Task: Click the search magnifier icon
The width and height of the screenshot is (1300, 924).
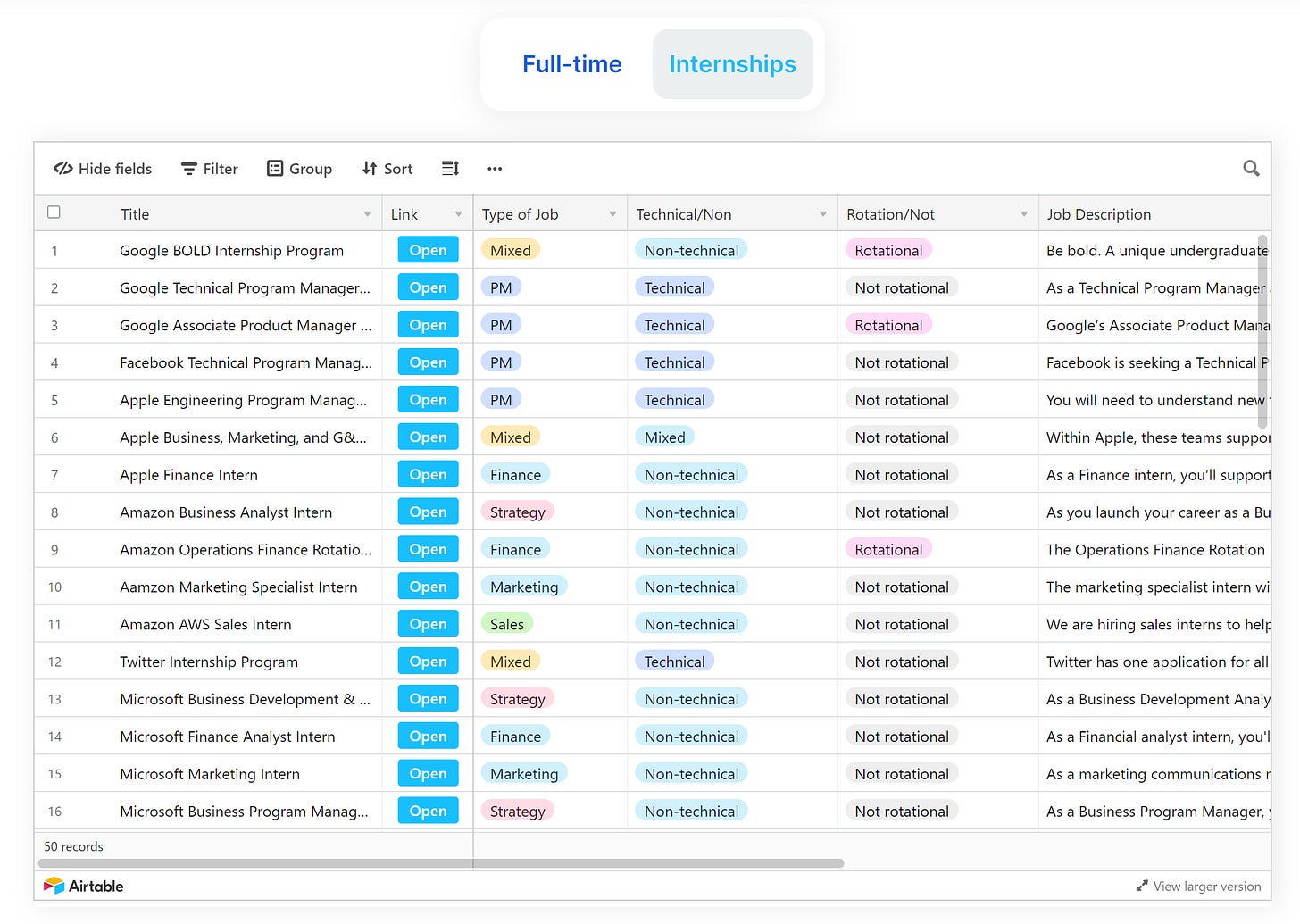Action: (1251, 168)
